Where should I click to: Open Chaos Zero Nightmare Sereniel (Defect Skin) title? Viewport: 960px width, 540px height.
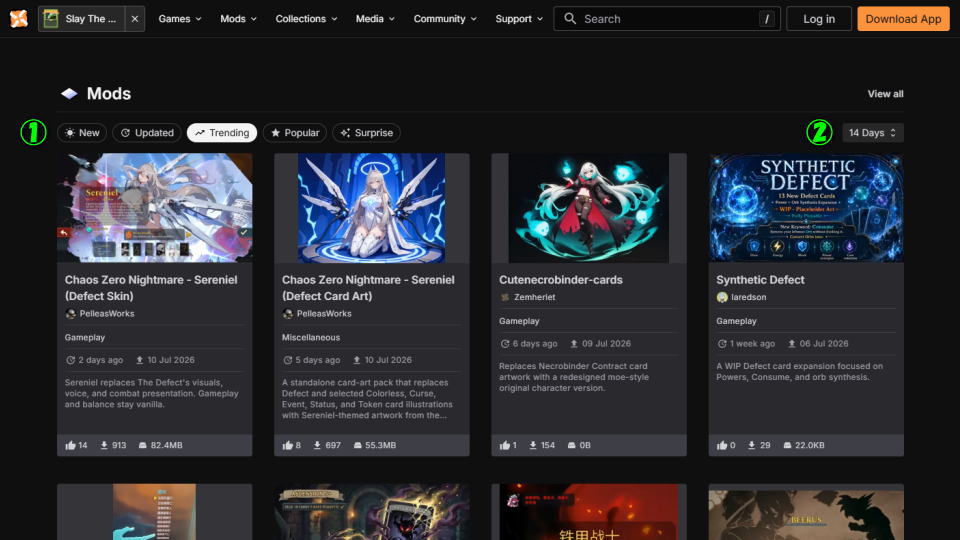tap(151, 288)
